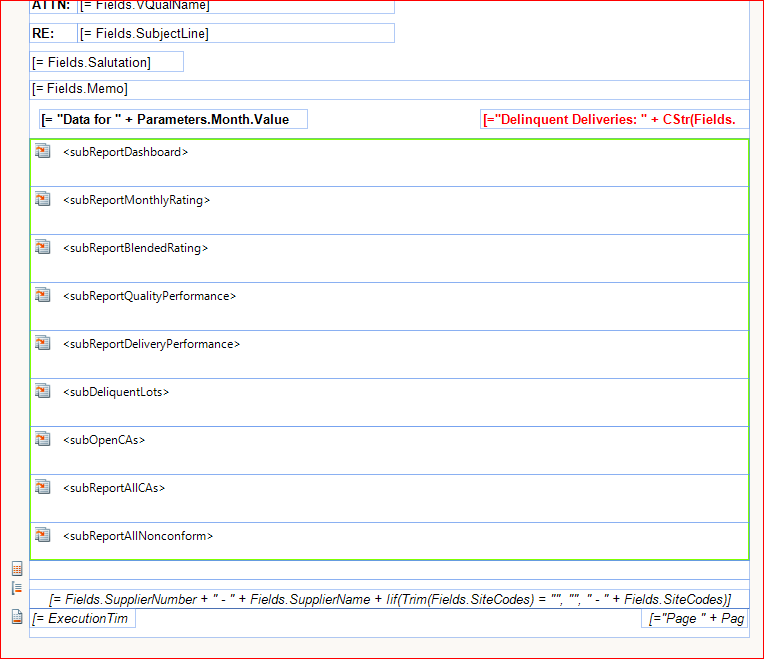Click the <subReportAllNonconform> label text
This screenshot has width=764, height=659.
click(138, 536)
